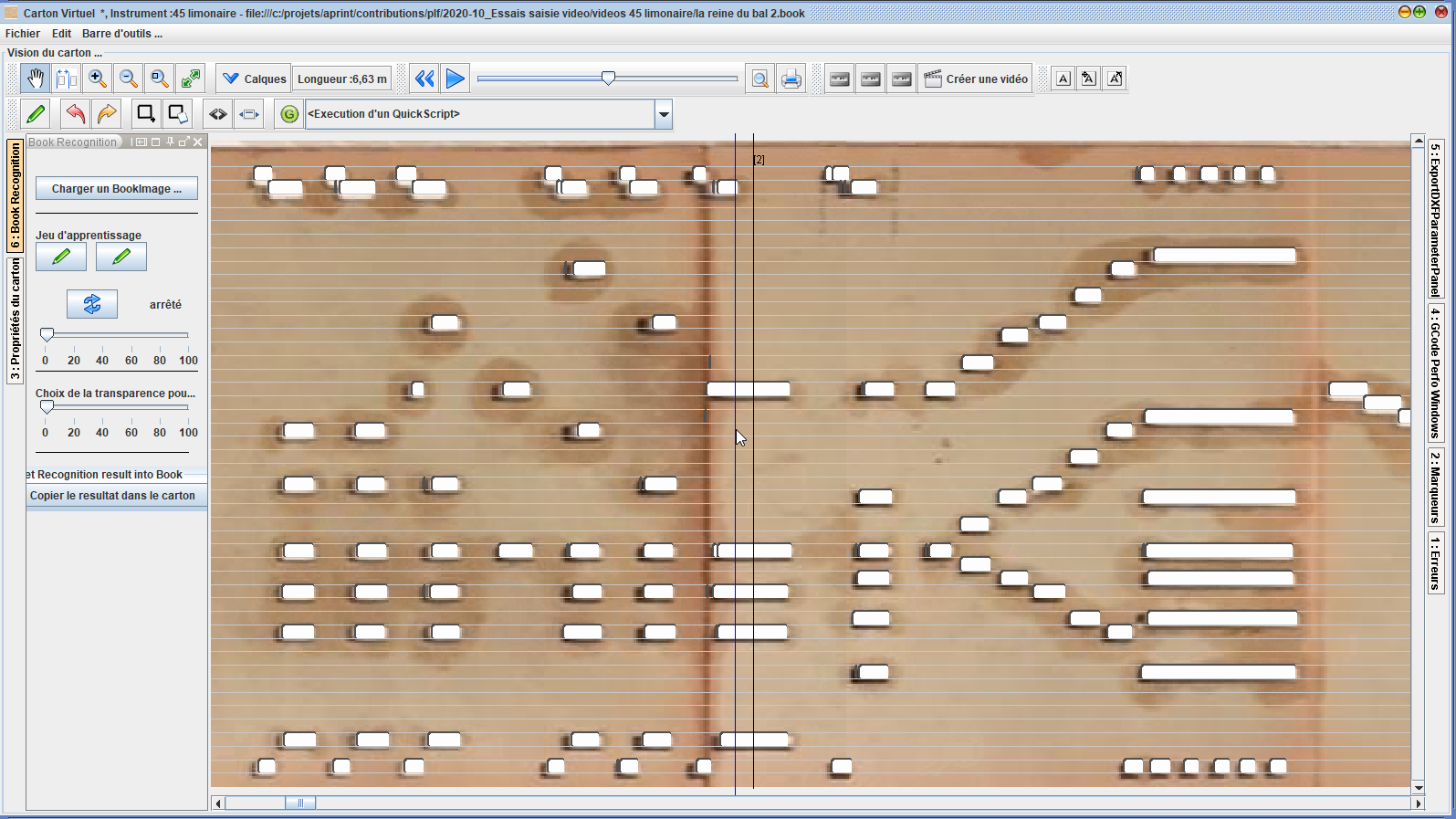Pin the Book Recognition panel
This screenshot has width=1456, height=819.
pos(170,142)
